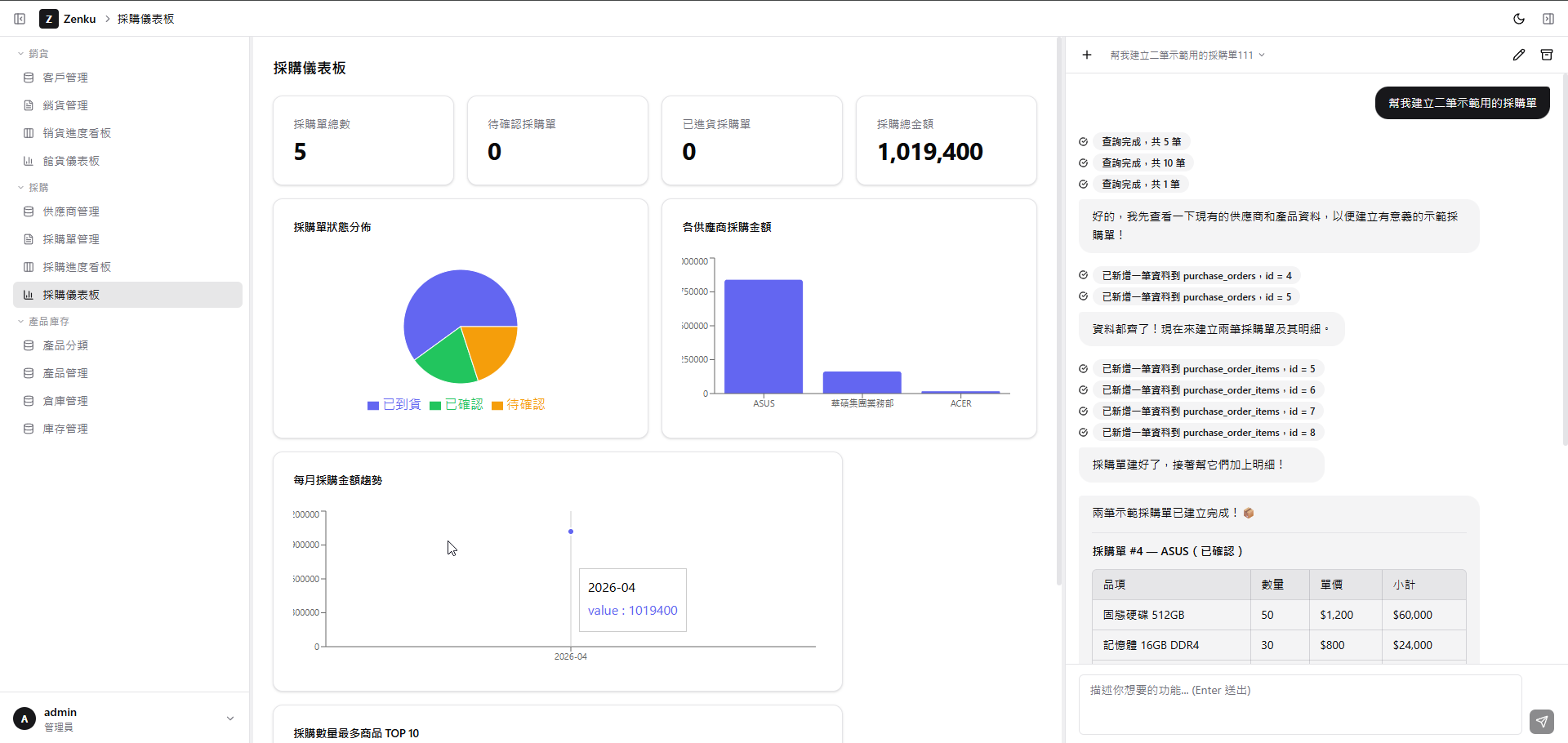Click the purchase_order_items id = 8 chip
1568x743 pixels.
tap(1209, 432)
